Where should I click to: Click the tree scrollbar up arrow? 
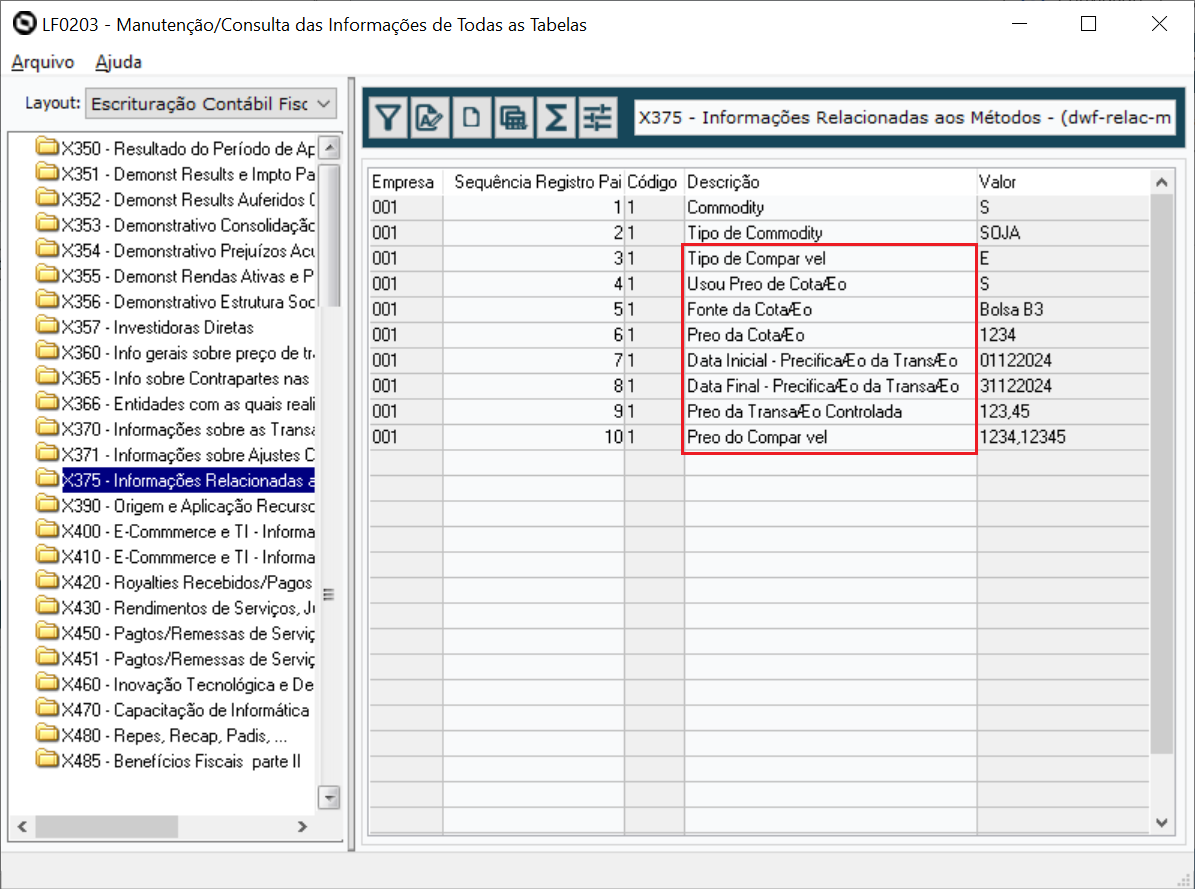pyautogui.click(x=329, y=148)
